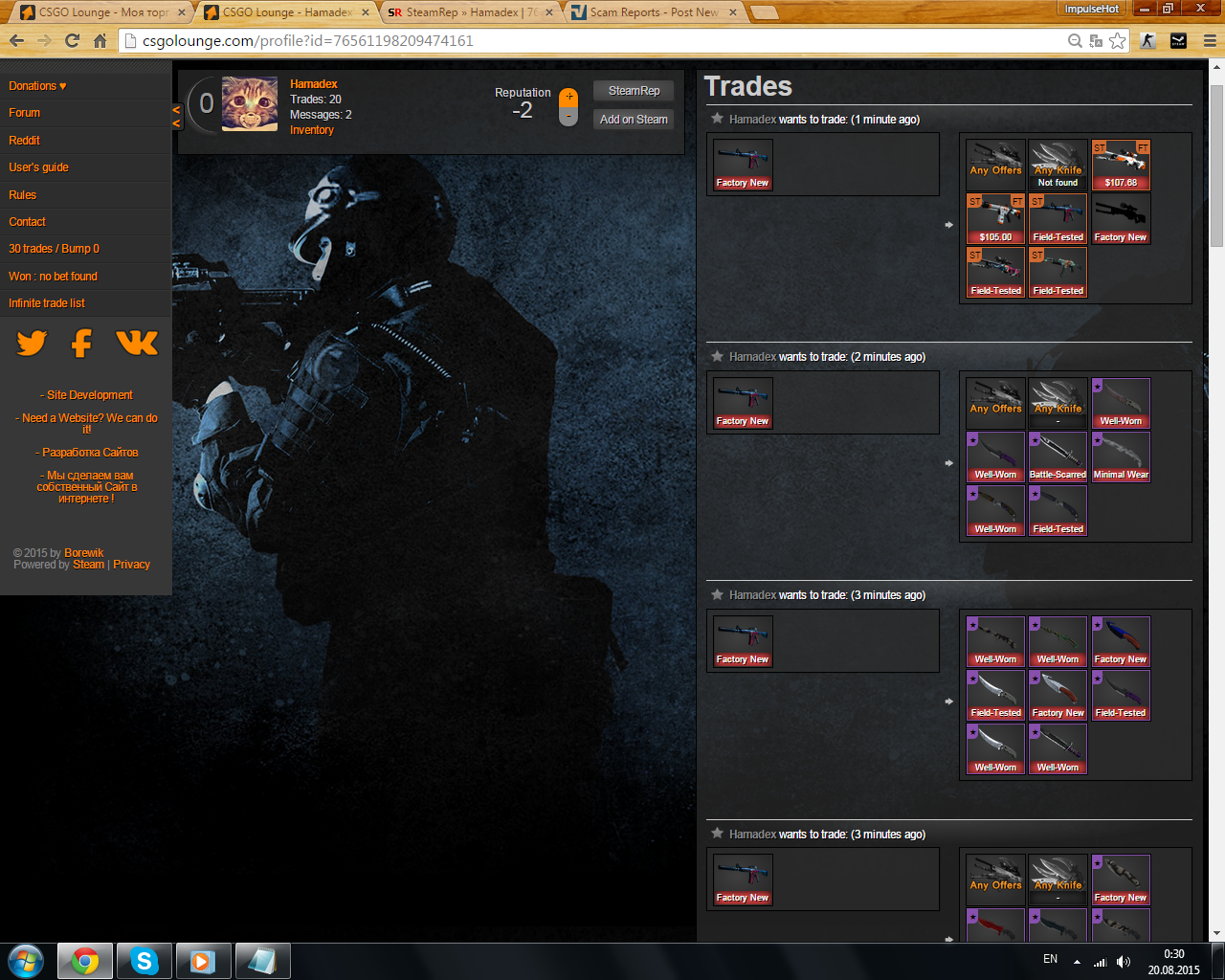Open Skype from the Windows taskbar

click(144, 960)
